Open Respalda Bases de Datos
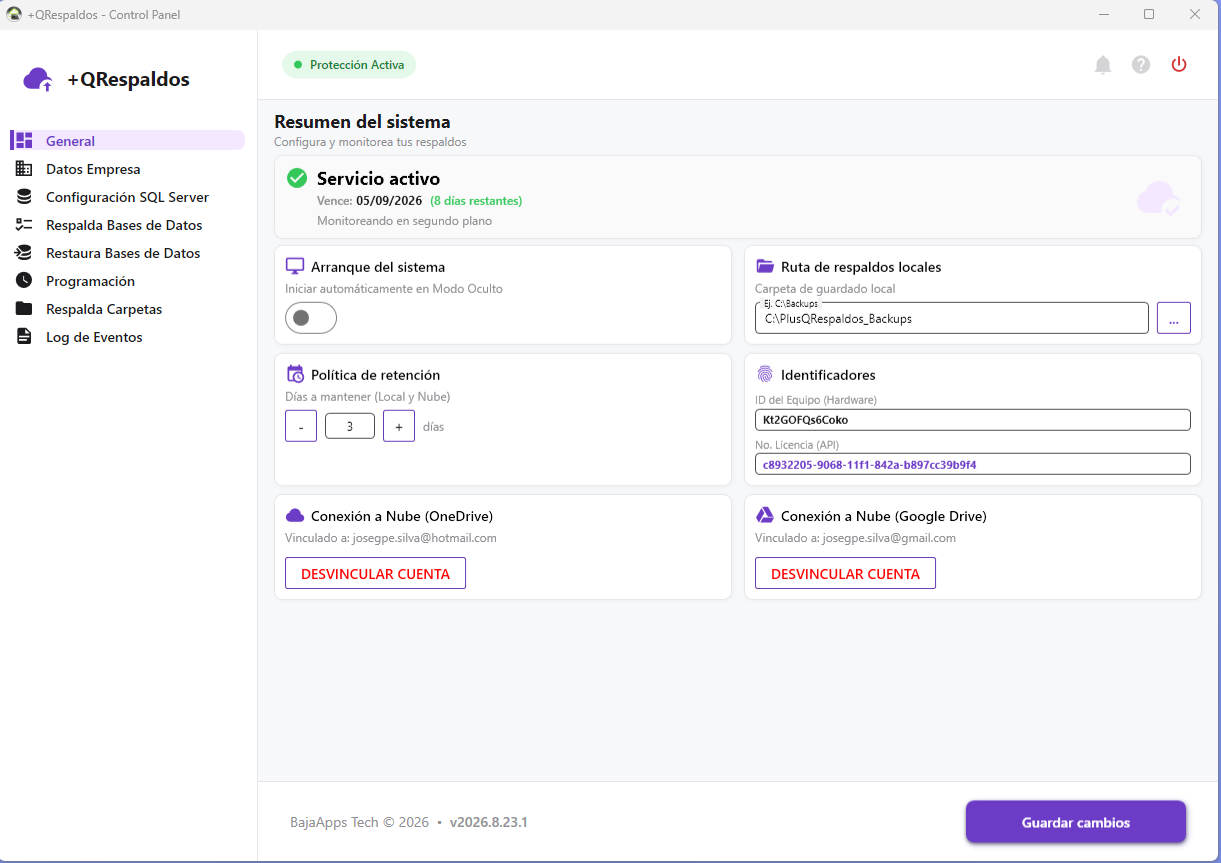 (x=127, y=225)
